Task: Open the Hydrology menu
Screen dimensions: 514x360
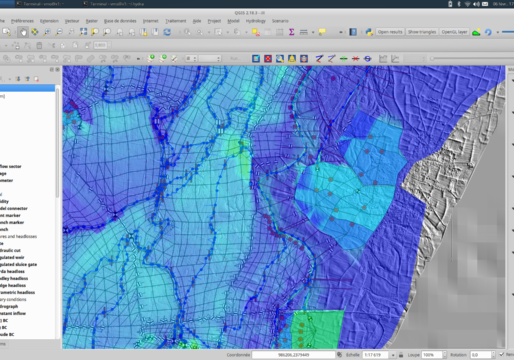Action: pyautogui.click(x=256, y=21)
